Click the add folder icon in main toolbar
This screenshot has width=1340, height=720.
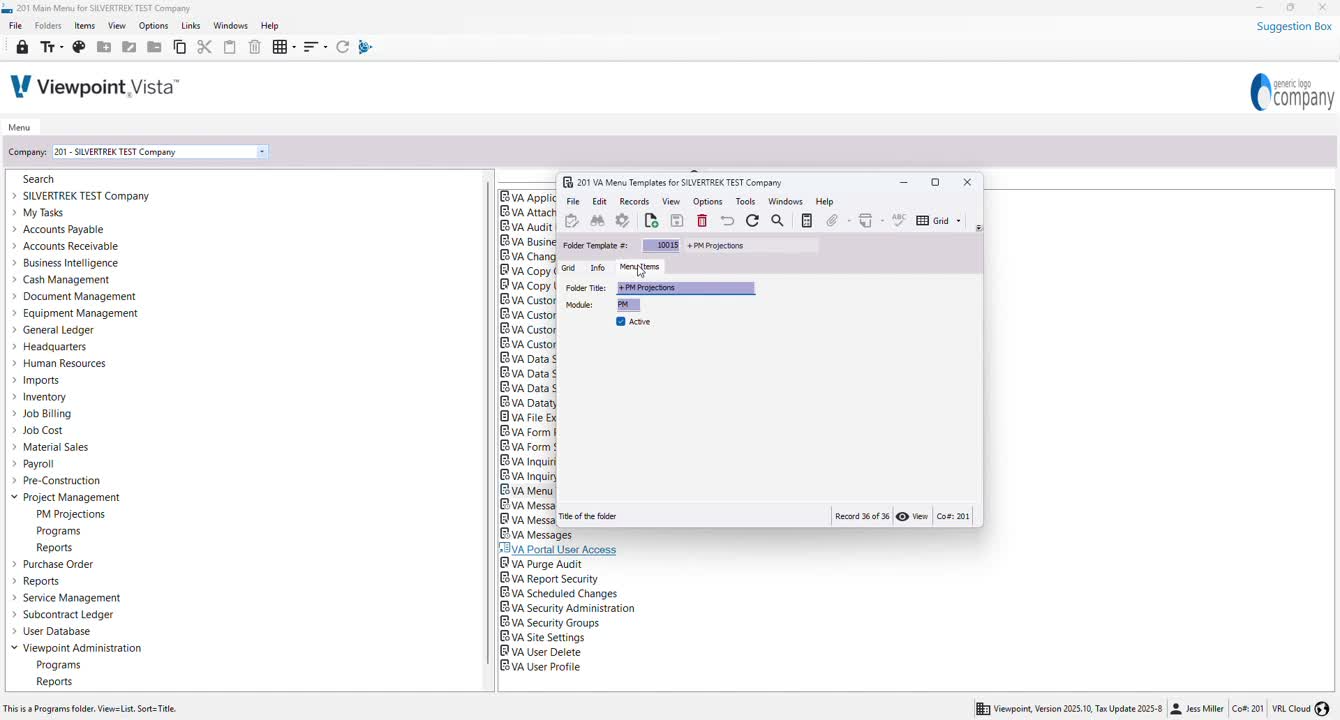click(x=104, y=47)
